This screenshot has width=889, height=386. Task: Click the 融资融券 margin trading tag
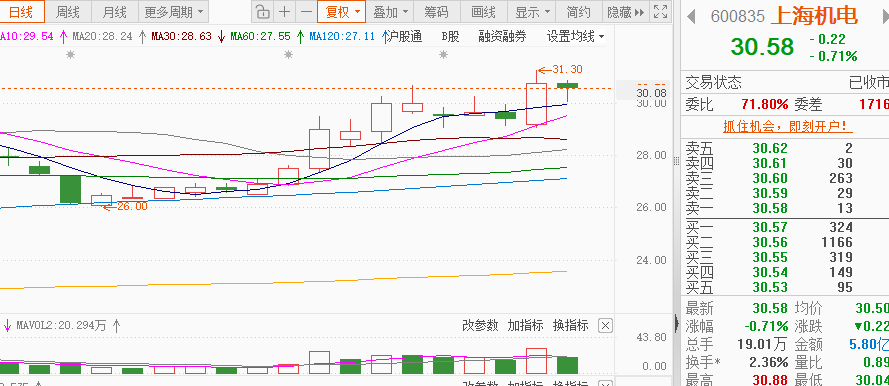pyautogui.click(x=502, y=37)
